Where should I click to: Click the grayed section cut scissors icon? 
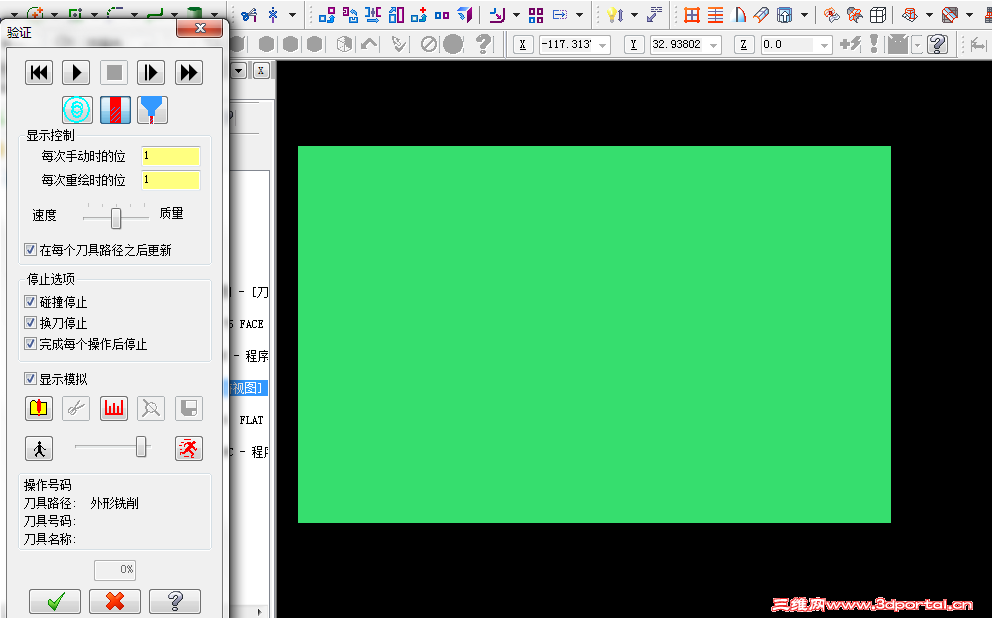(76, 409)
